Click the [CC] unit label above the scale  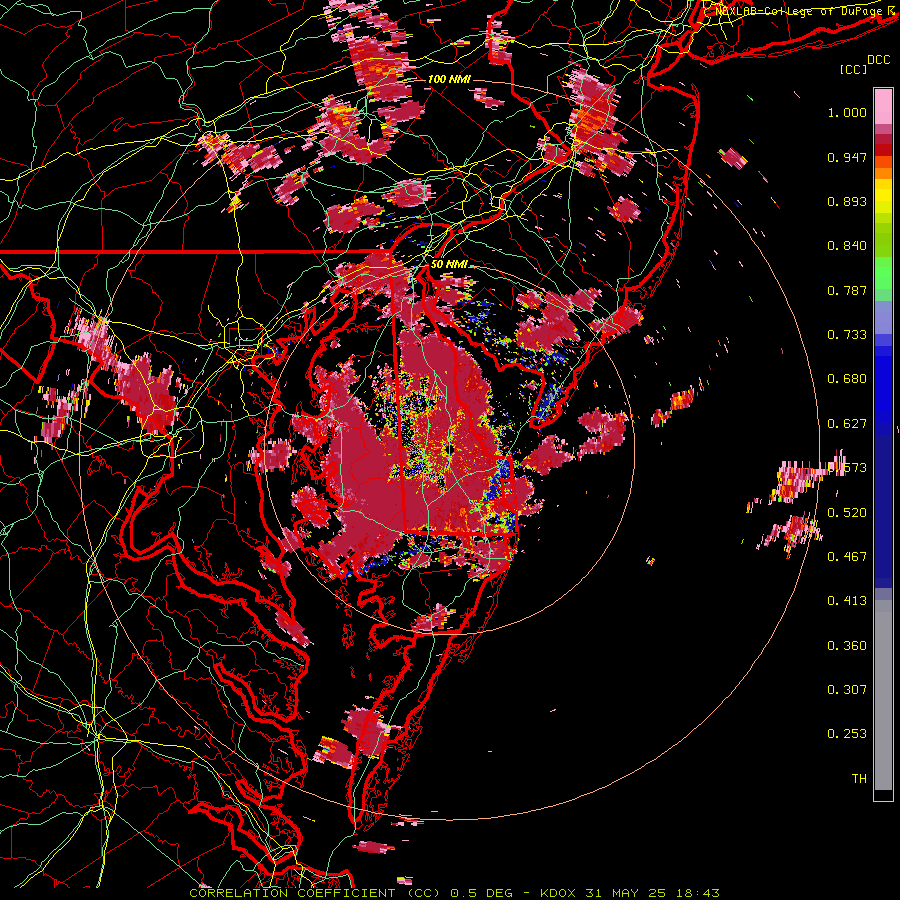[853, 69]
